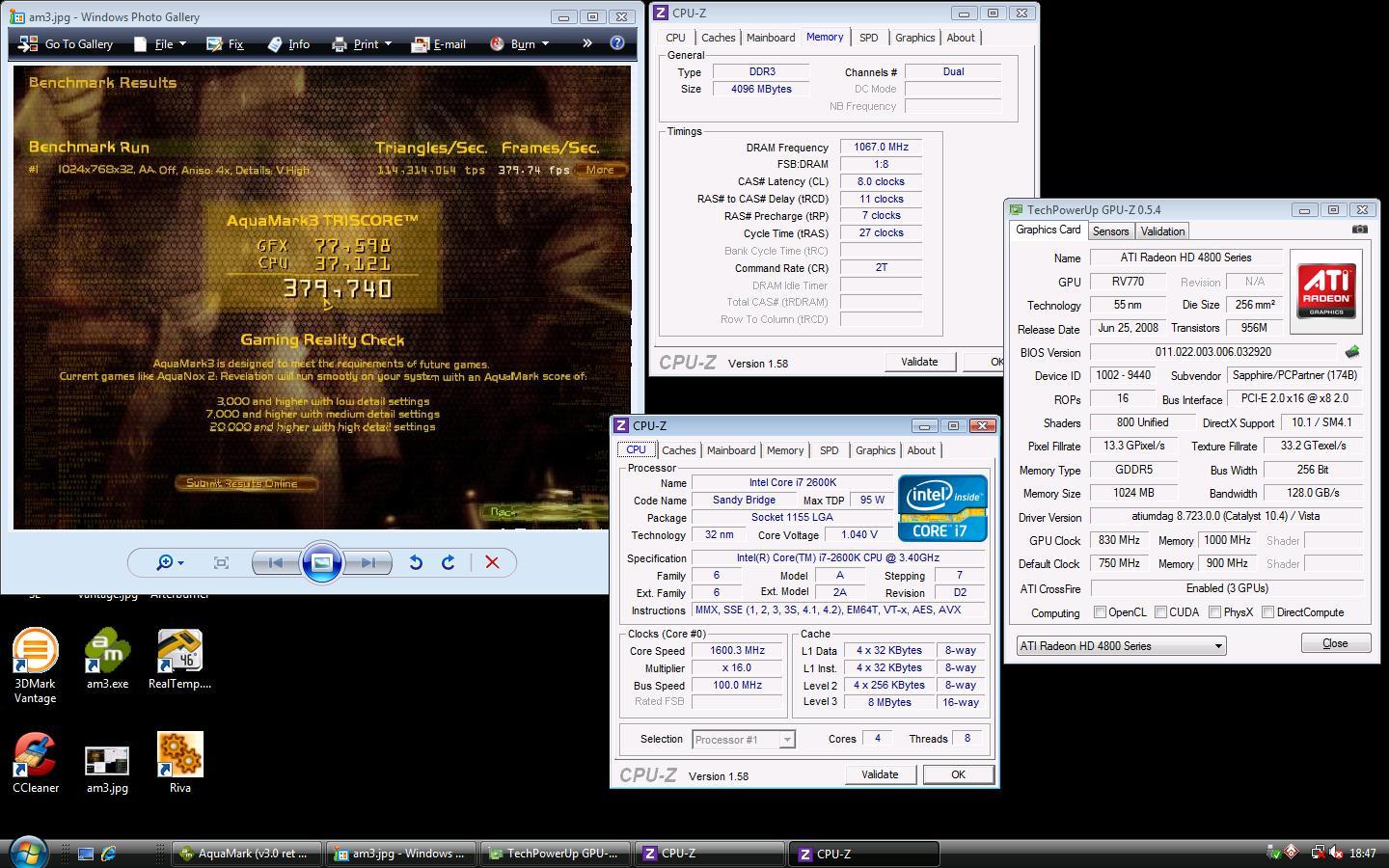Select Riva desktop shortcut
This screenshot has height=868, width=1389.
point(180,764)
